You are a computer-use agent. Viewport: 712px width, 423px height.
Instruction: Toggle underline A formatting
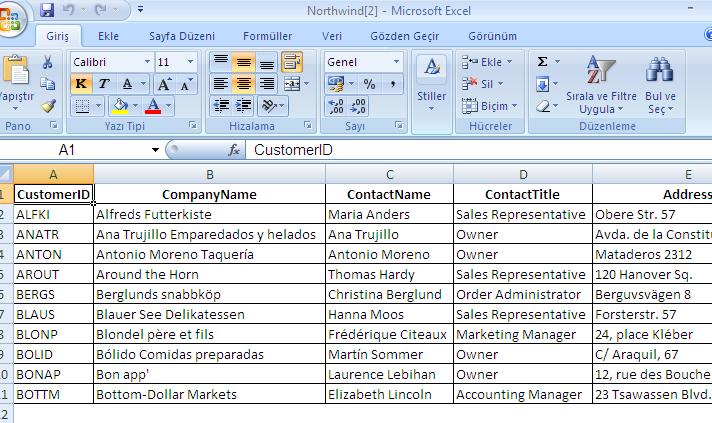128,84
